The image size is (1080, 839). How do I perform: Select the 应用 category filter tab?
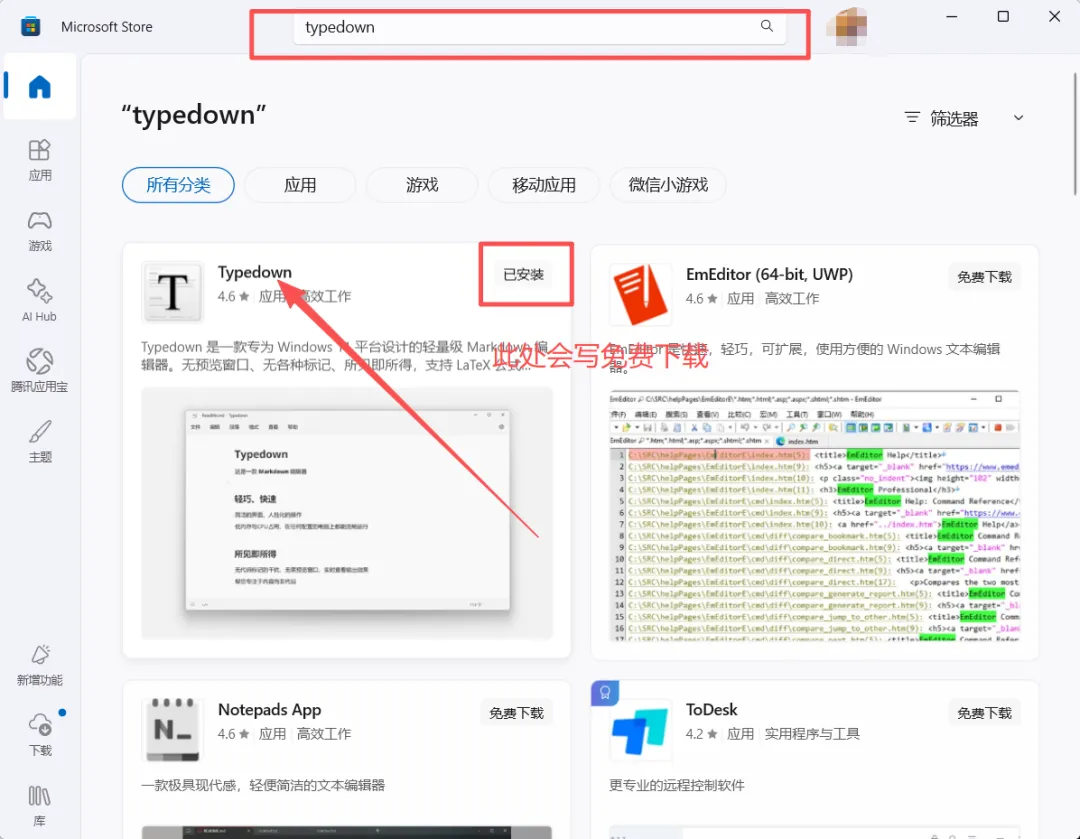point(300,185)
